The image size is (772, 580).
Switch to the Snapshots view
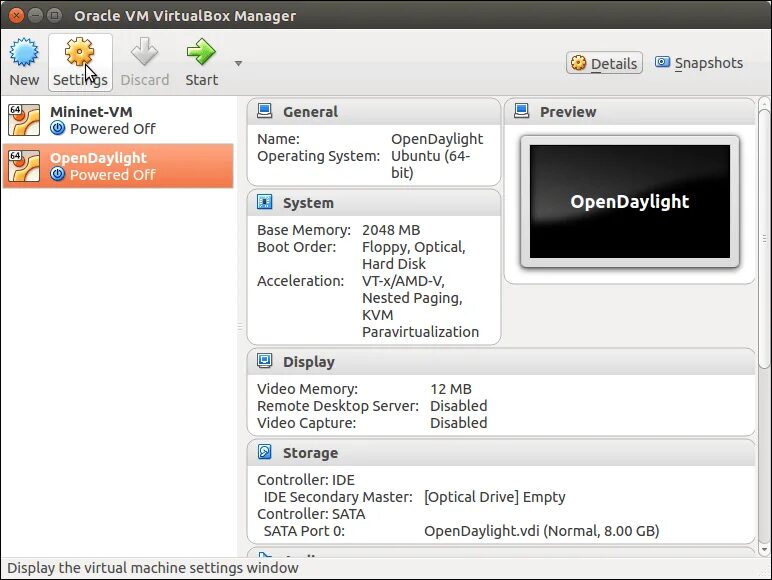[699, 63]
